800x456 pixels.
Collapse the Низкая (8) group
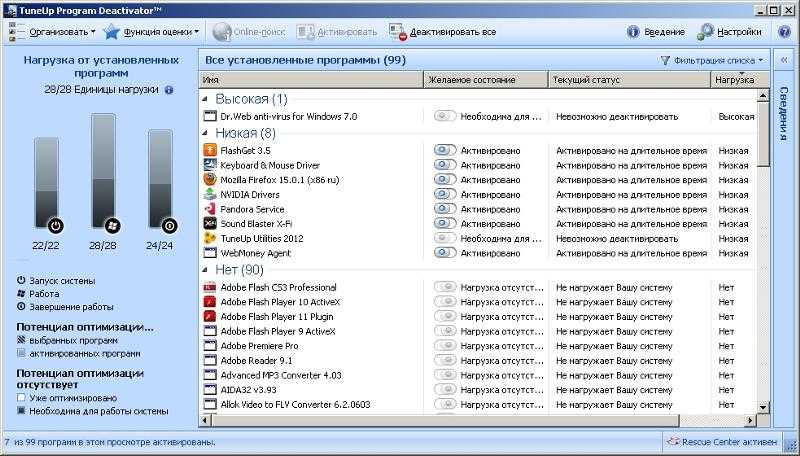coord(205,133)
